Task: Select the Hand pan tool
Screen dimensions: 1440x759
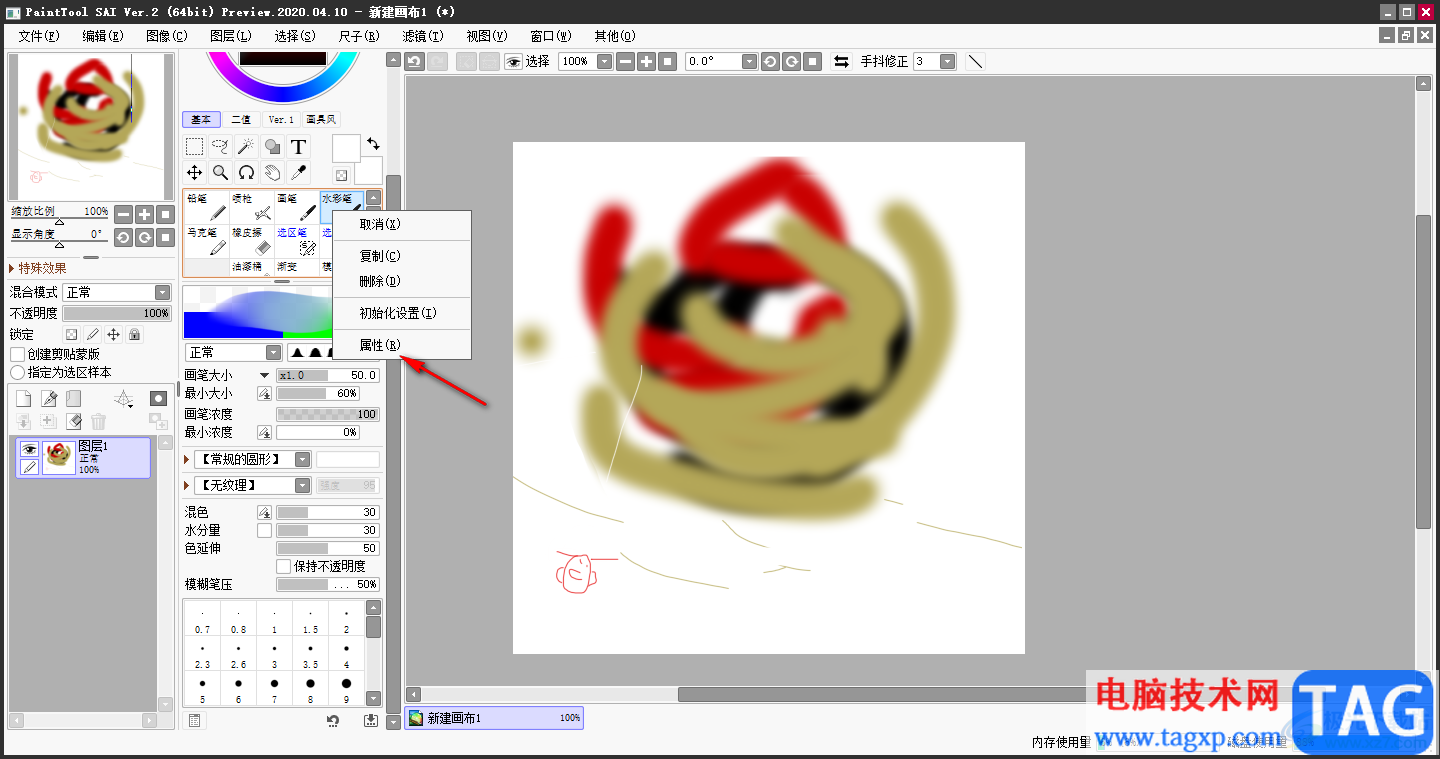Action: click(x=272, y=173)
